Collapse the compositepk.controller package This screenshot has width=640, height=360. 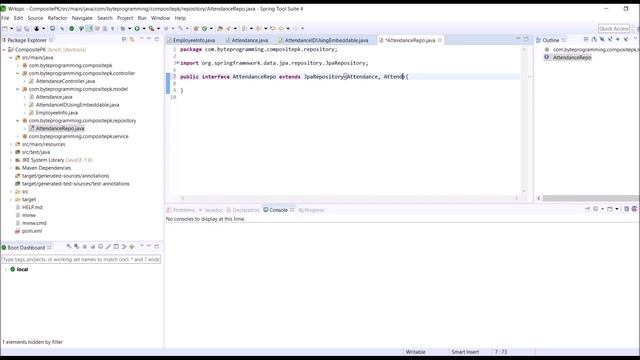(18, 73)
